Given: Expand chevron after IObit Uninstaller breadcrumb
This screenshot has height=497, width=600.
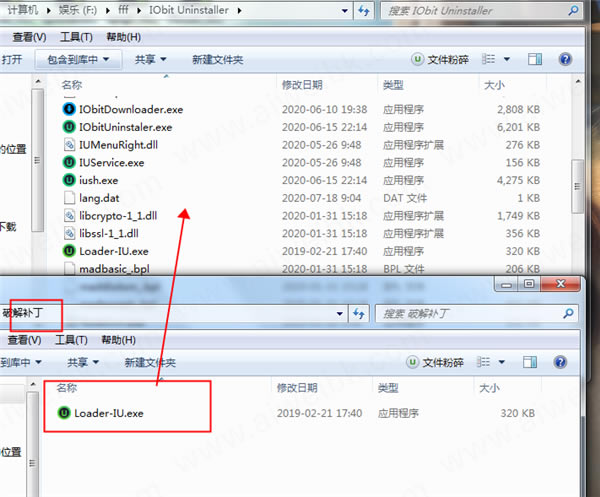Looking at the screenshot, I should pyautogui.click(x=240, y=10).
